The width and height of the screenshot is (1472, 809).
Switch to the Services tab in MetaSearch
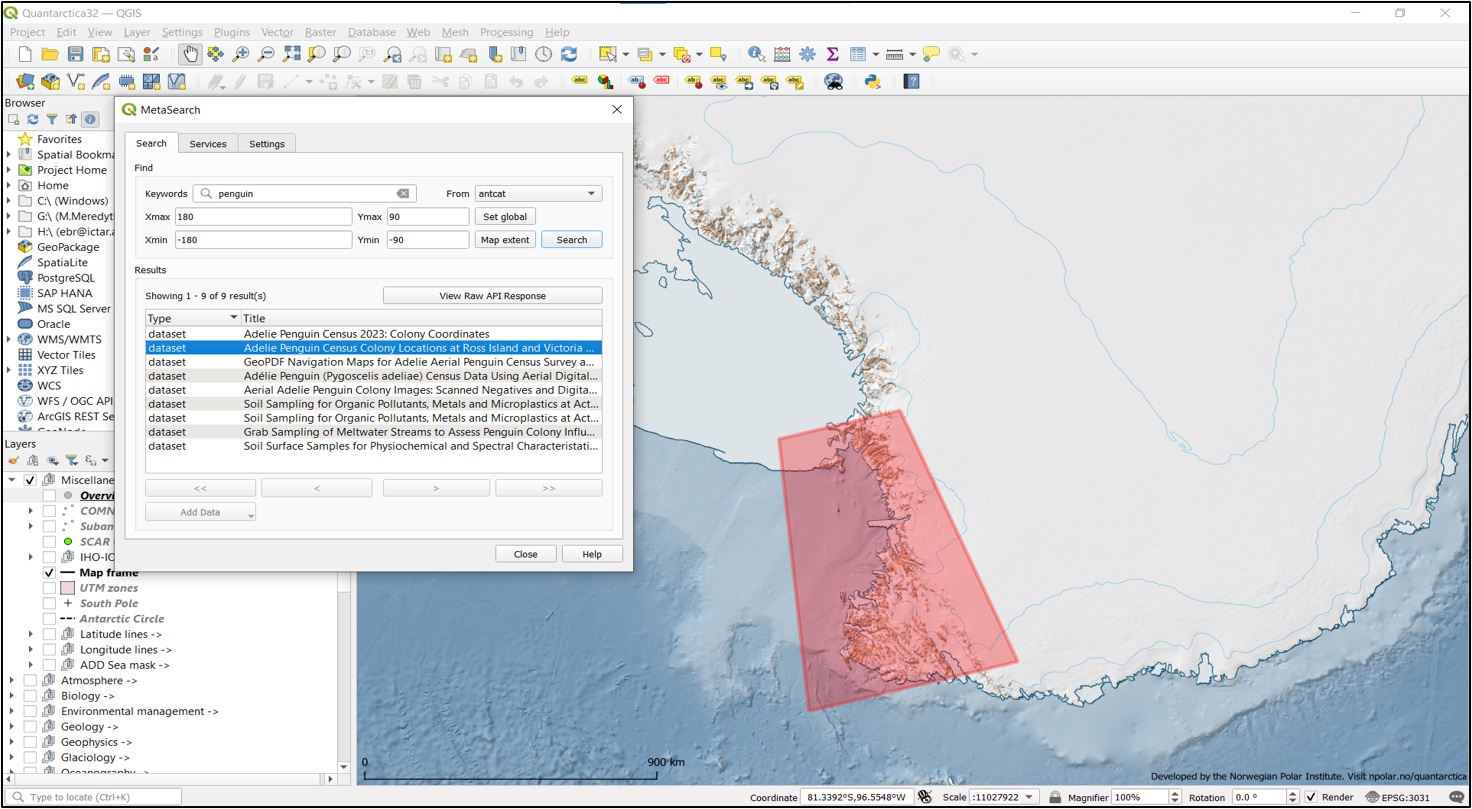[208, 143]
